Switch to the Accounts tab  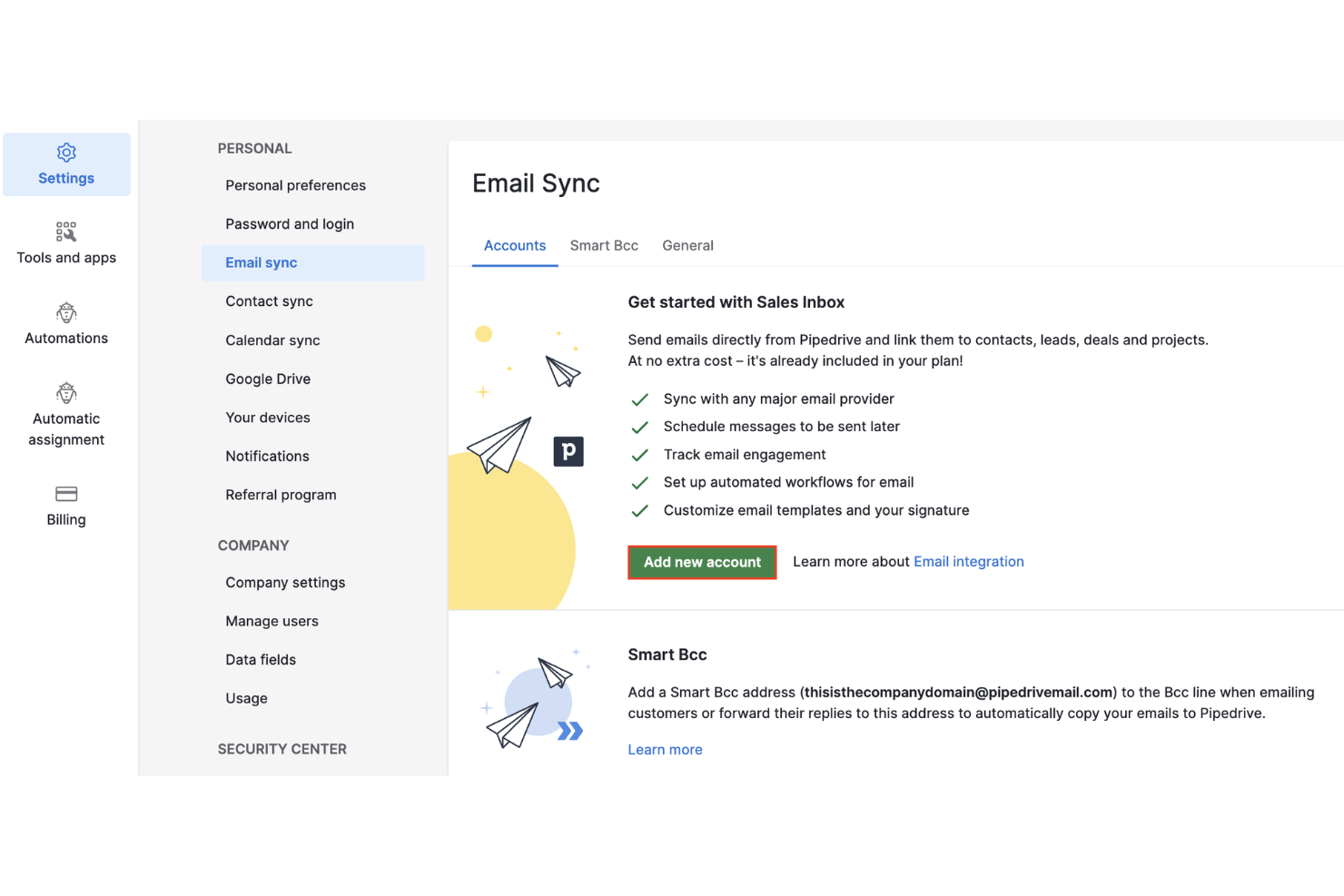click(x=515, y=245)
